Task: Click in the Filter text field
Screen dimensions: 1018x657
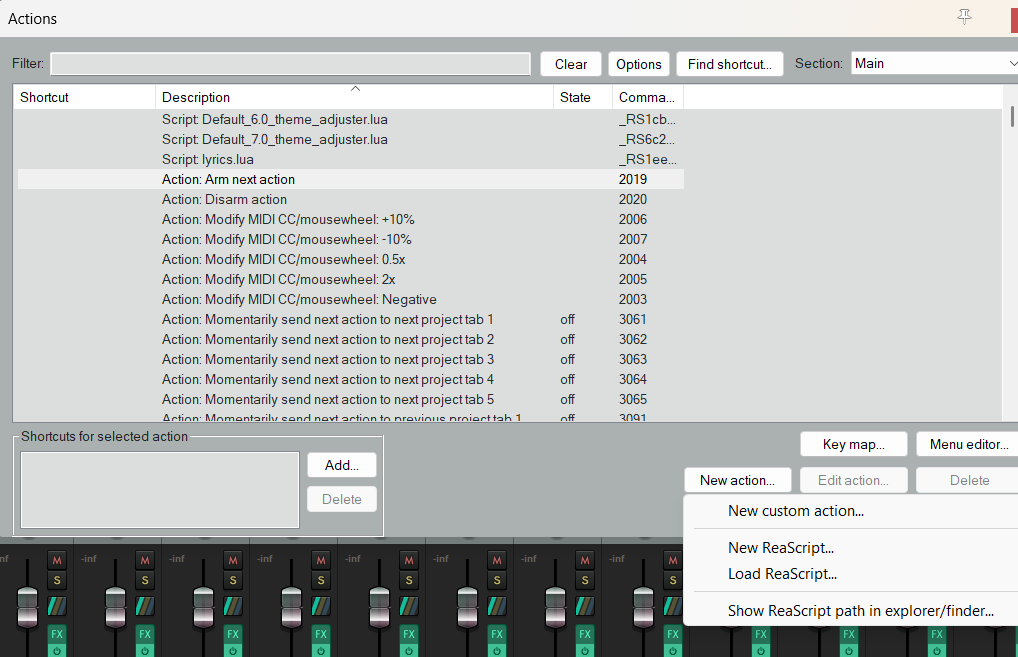Action: click(x=290, y=64)
